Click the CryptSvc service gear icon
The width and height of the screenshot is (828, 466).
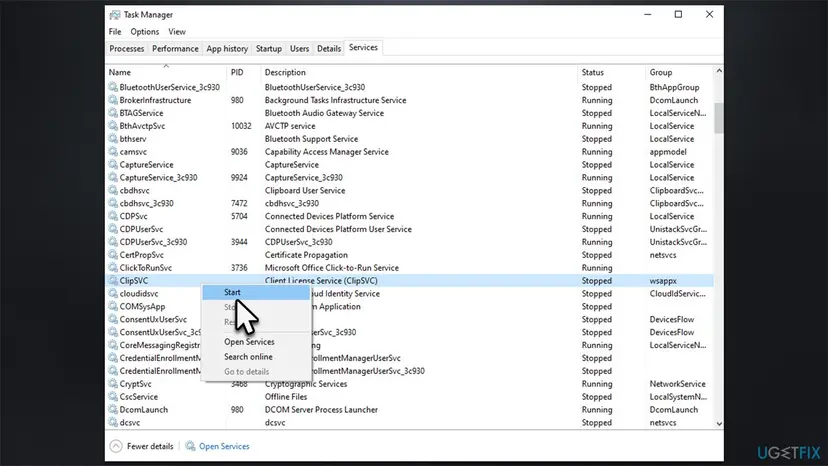click(113, 384)
